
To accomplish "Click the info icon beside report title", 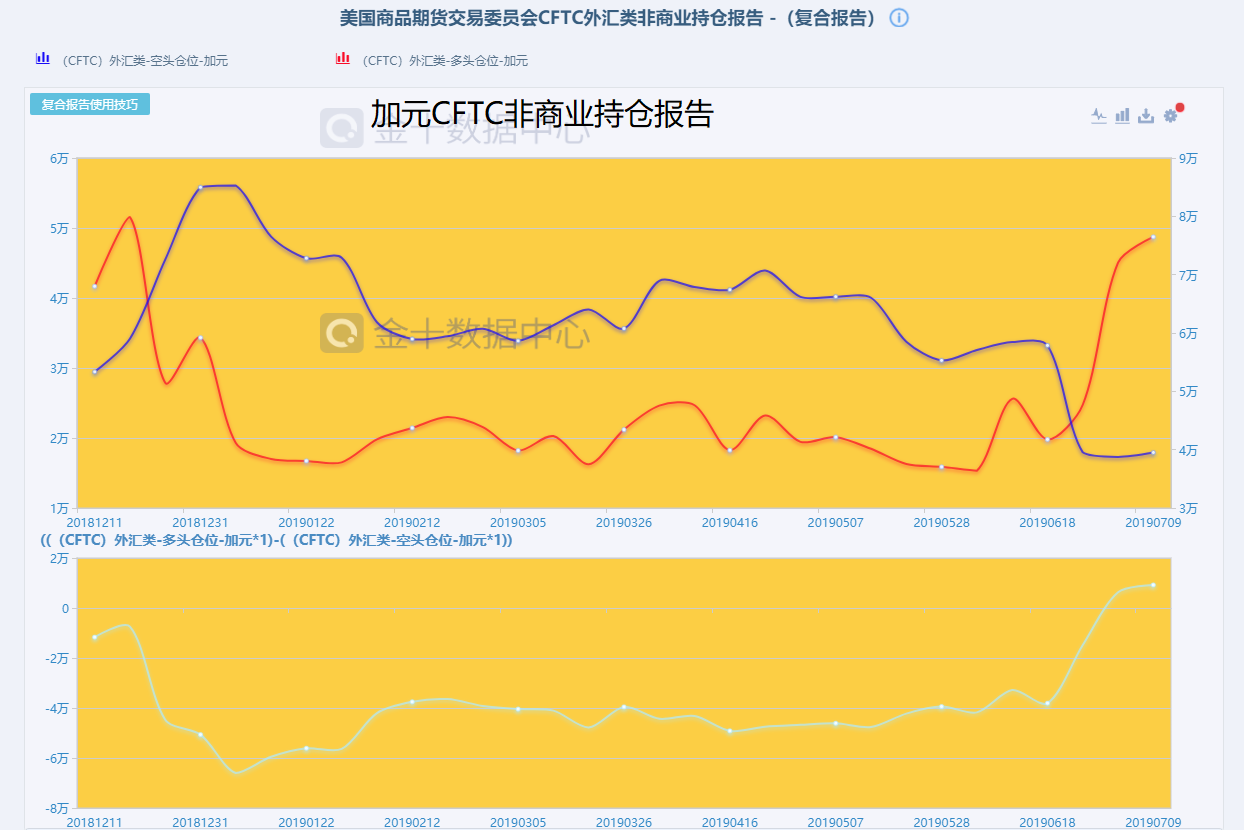I will pyautogui.click(x=899, y=18).
